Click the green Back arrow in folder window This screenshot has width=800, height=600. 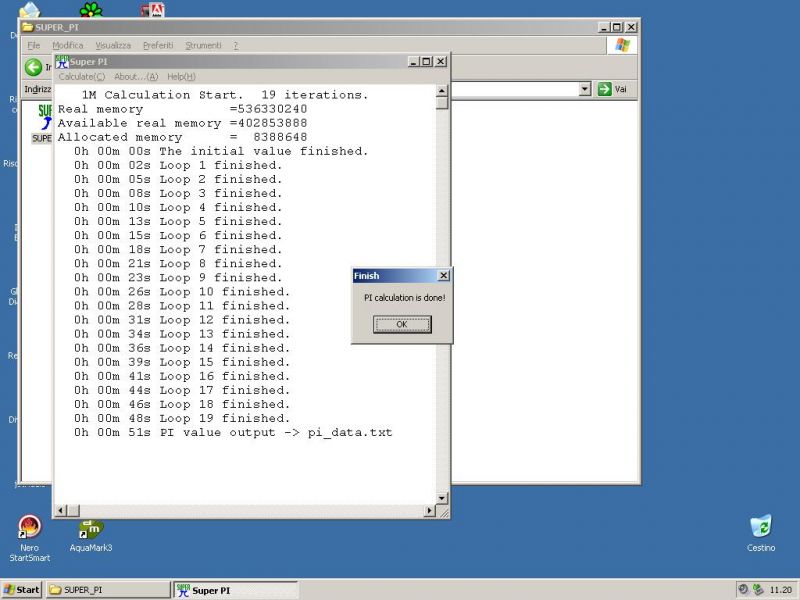point(34,67)
